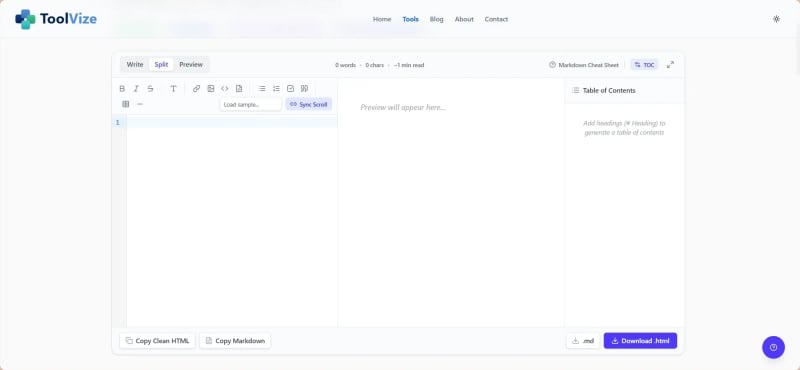Open the Markdown Cheat Sheet
800x370 pixels.
pos(584,65)
